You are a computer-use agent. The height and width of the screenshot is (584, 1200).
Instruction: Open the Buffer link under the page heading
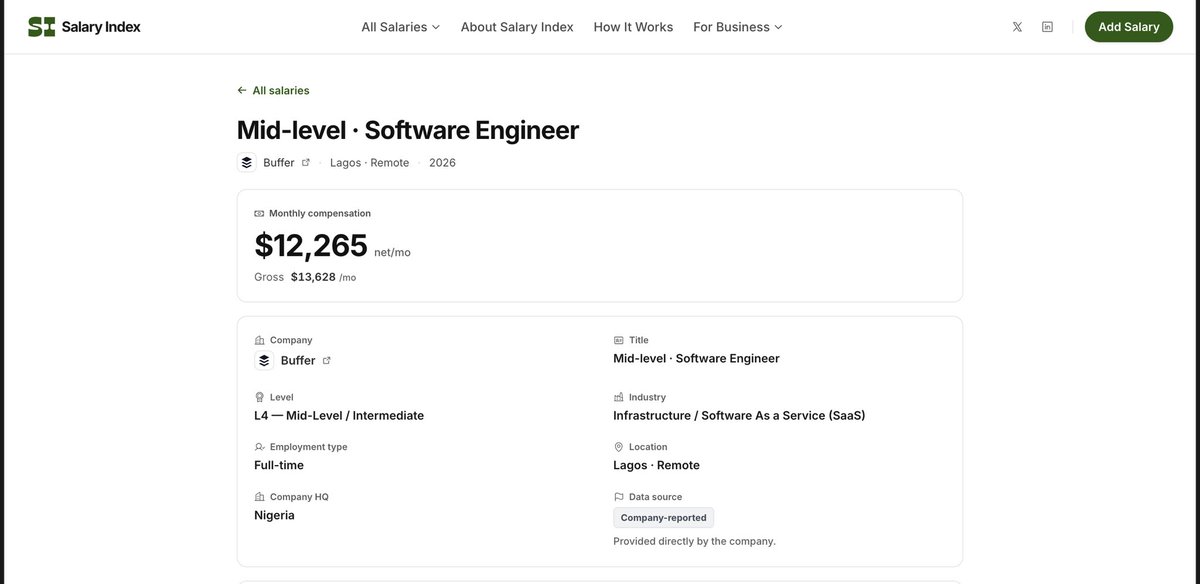[279, 162]
